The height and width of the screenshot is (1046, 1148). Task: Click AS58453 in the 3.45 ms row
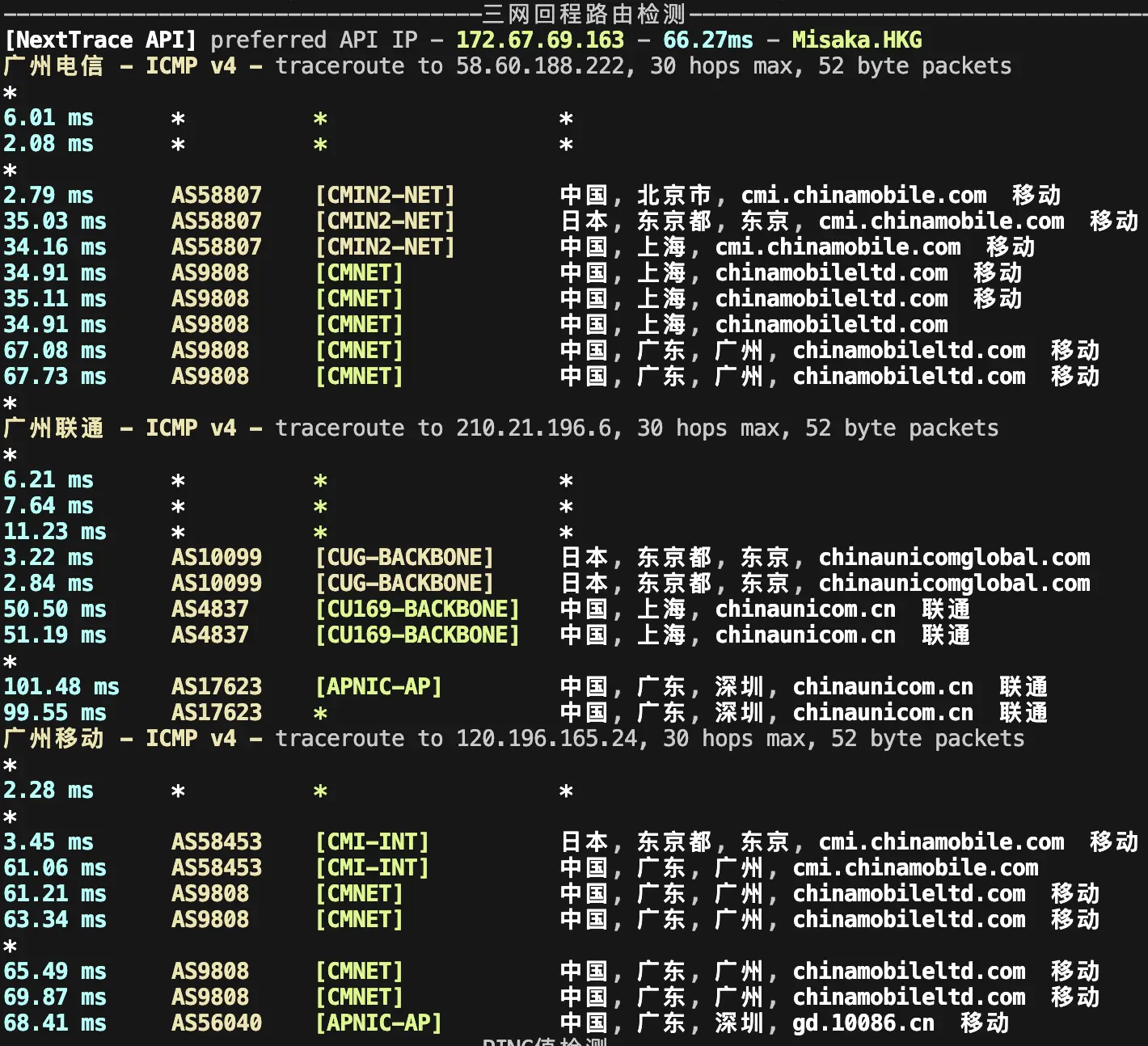tap(217, 841)
